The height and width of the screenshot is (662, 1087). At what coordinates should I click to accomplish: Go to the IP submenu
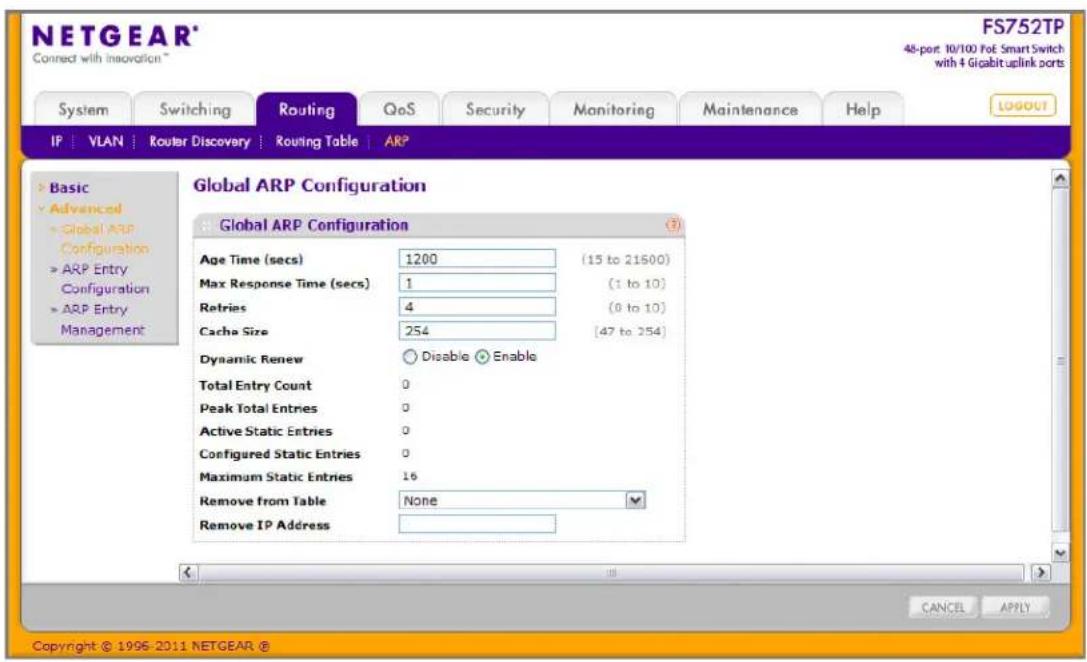coord(56,141)
